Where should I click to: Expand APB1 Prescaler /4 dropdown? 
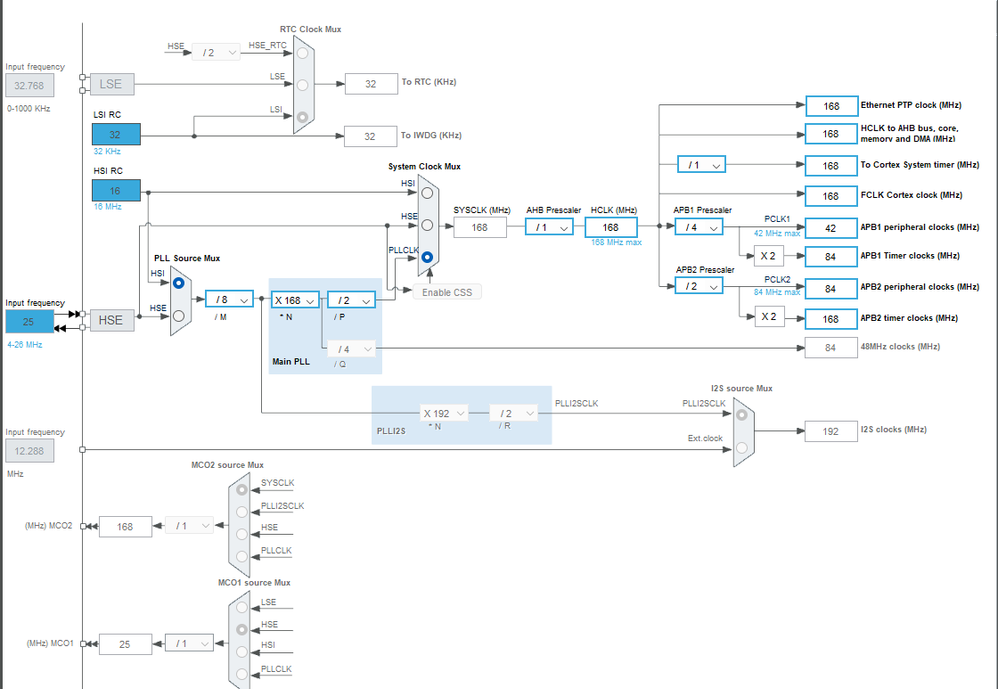click(x=699, y=226)
